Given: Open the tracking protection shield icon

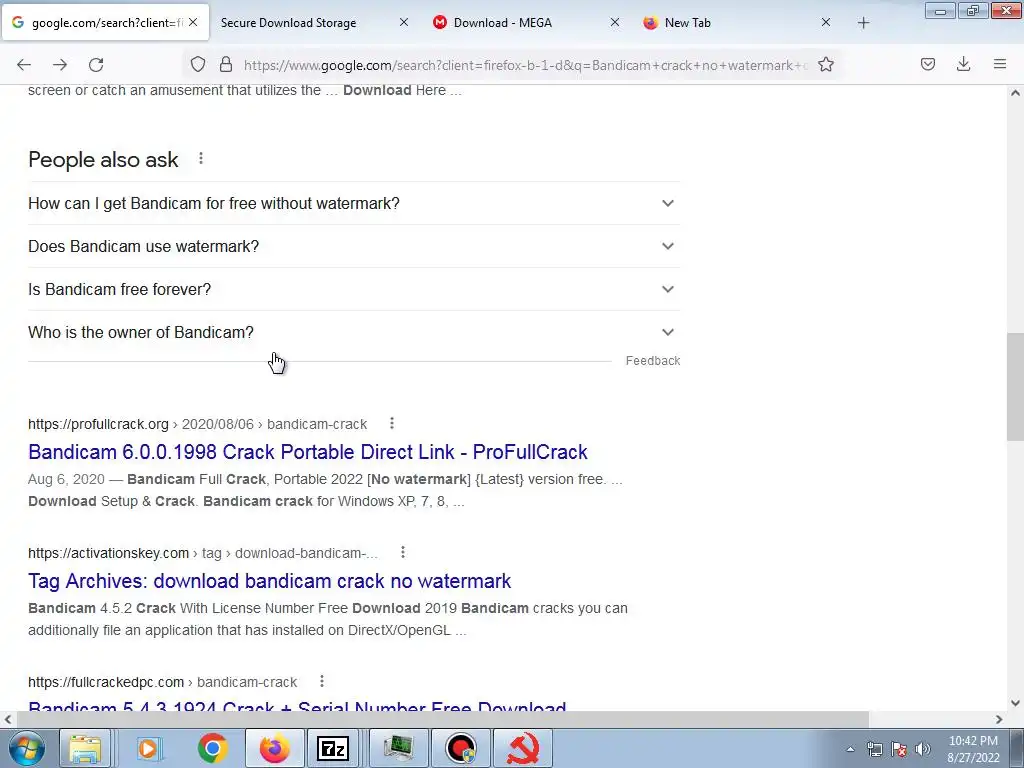Looking at the screenshot, I should (x=198, y=65).
